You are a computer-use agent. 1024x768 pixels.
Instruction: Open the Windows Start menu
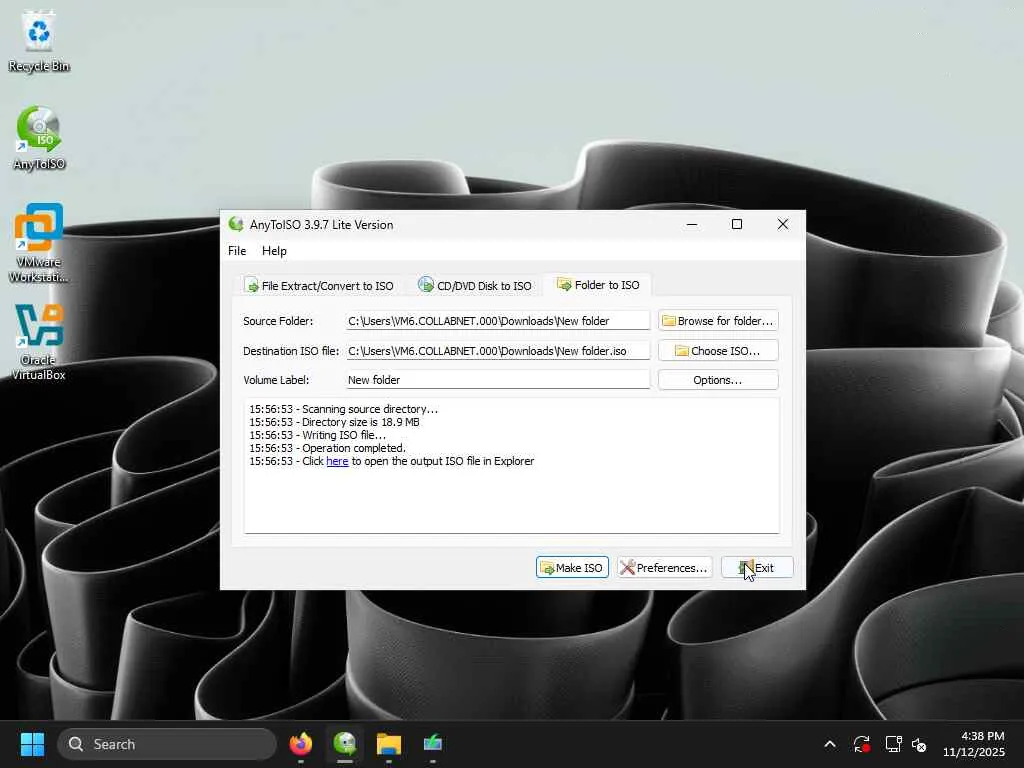point(32,744)
